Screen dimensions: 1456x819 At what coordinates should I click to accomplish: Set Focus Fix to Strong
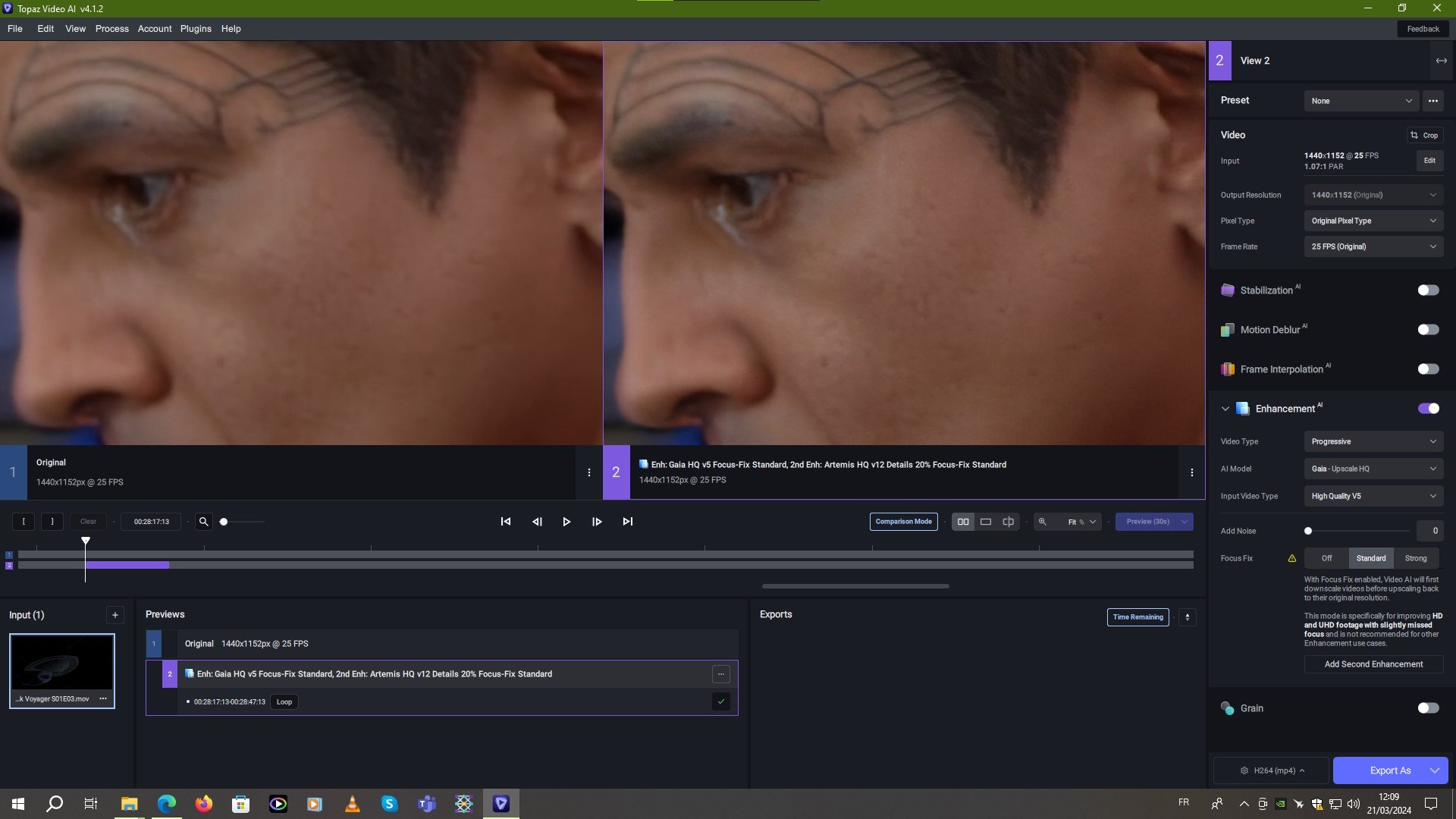[x=1415, y=558]
